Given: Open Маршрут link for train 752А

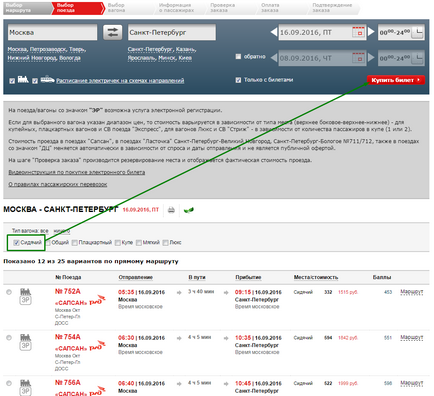Looking at the screenshot, I should point(412,292).
